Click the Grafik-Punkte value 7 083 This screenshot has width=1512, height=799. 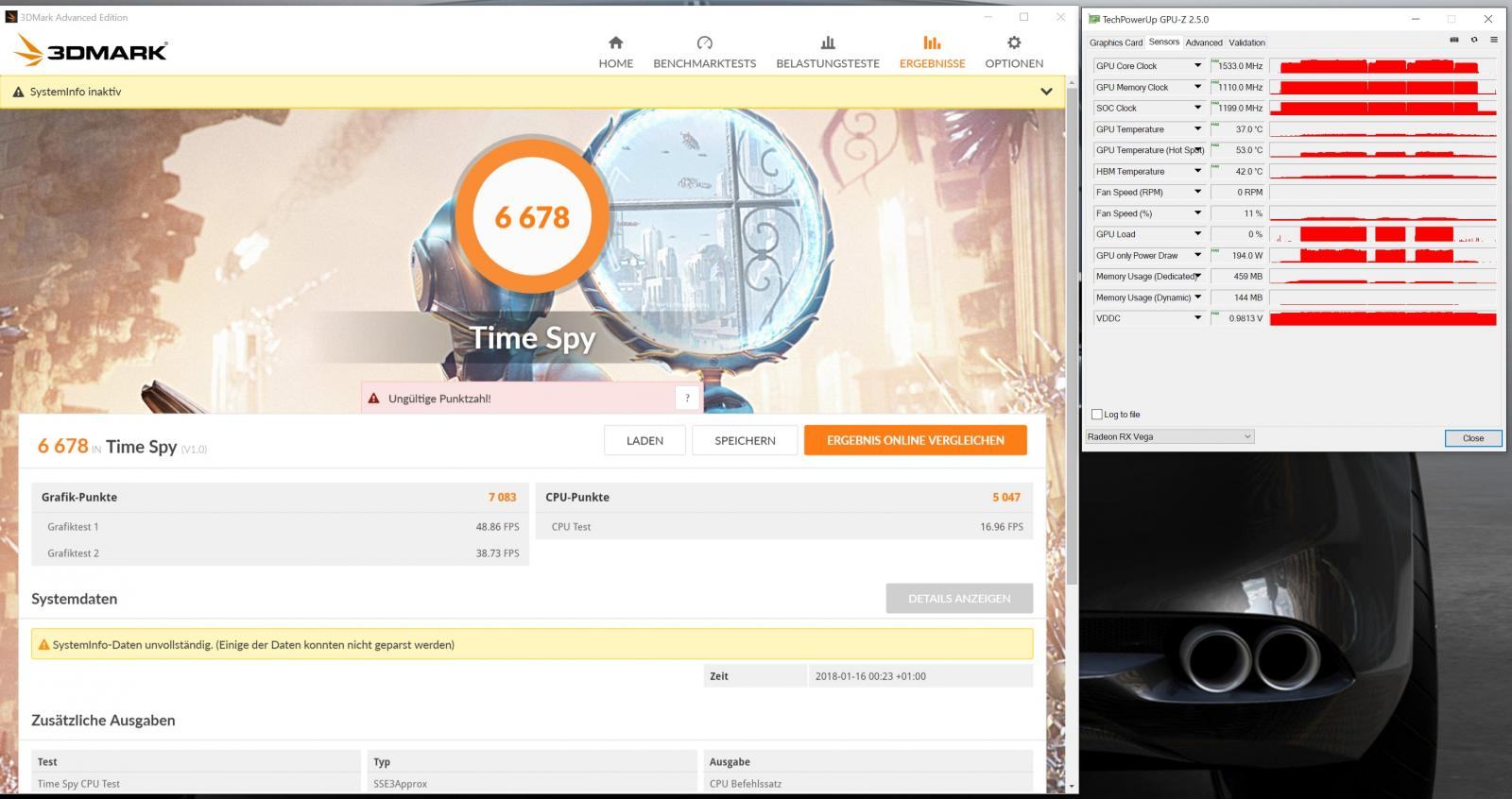click(x=503, y=497)
